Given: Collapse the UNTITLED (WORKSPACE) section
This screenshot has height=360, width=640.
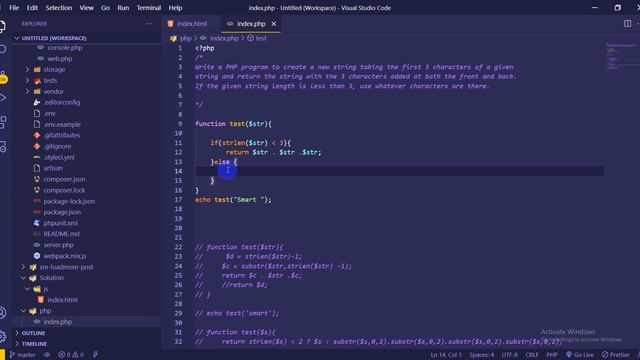Looking at the screenshot, I should (54, 38).
